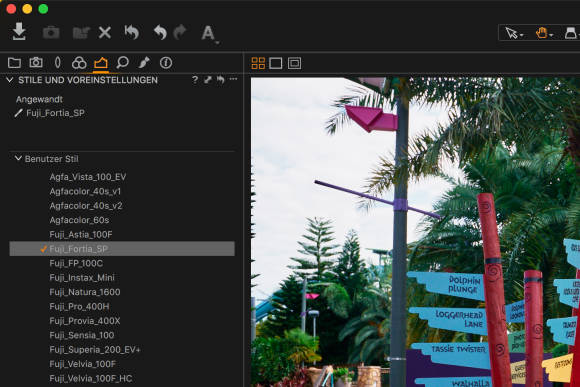Select the Fuji_Sensia_100 style

(82, 336)
